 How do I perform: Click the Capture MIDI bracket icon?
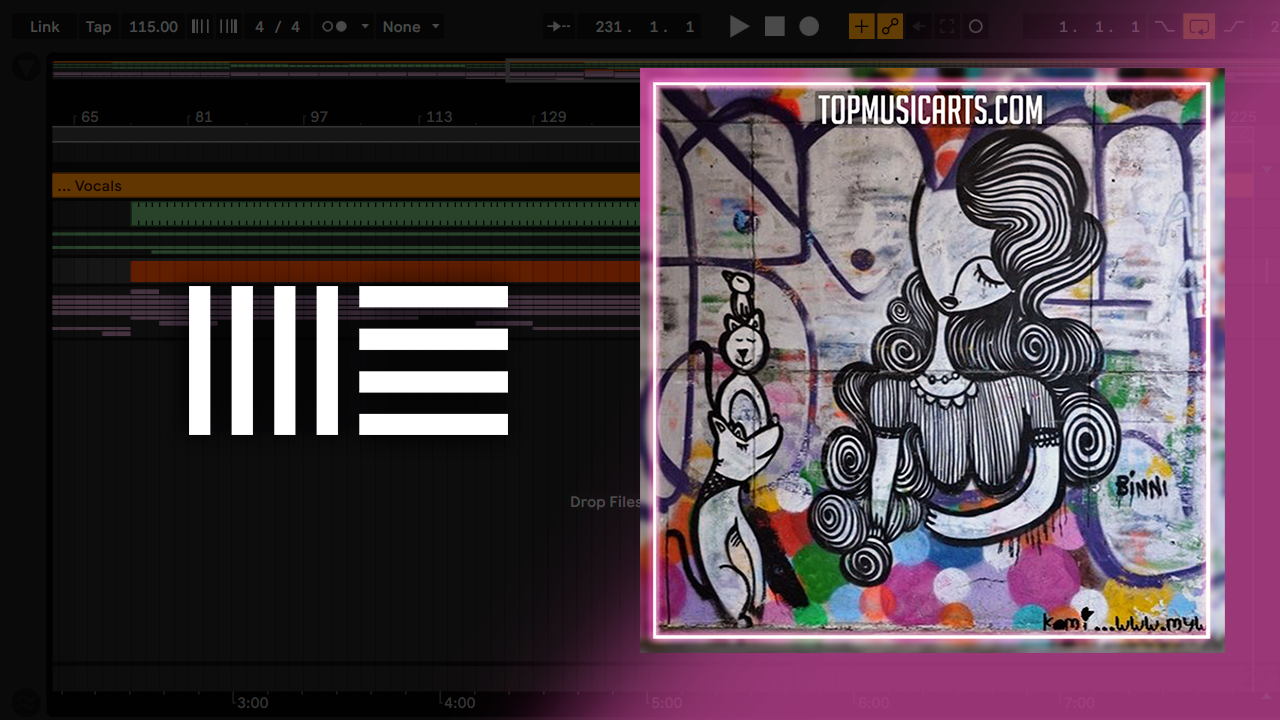pyautogui.click(x=946, y=27)
